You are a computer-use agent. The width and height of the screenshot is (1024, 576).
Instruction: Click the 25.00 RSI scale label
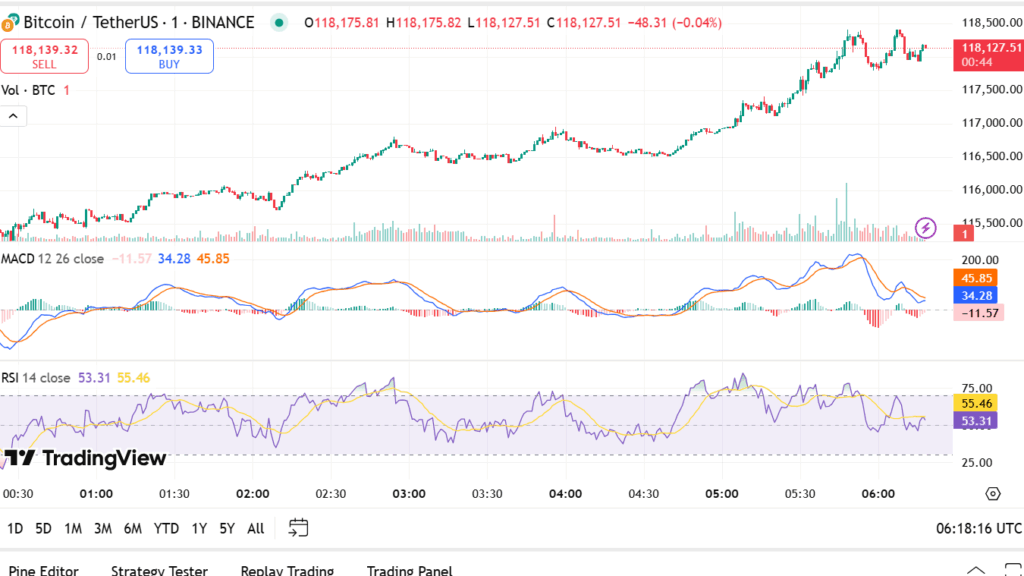977,462
